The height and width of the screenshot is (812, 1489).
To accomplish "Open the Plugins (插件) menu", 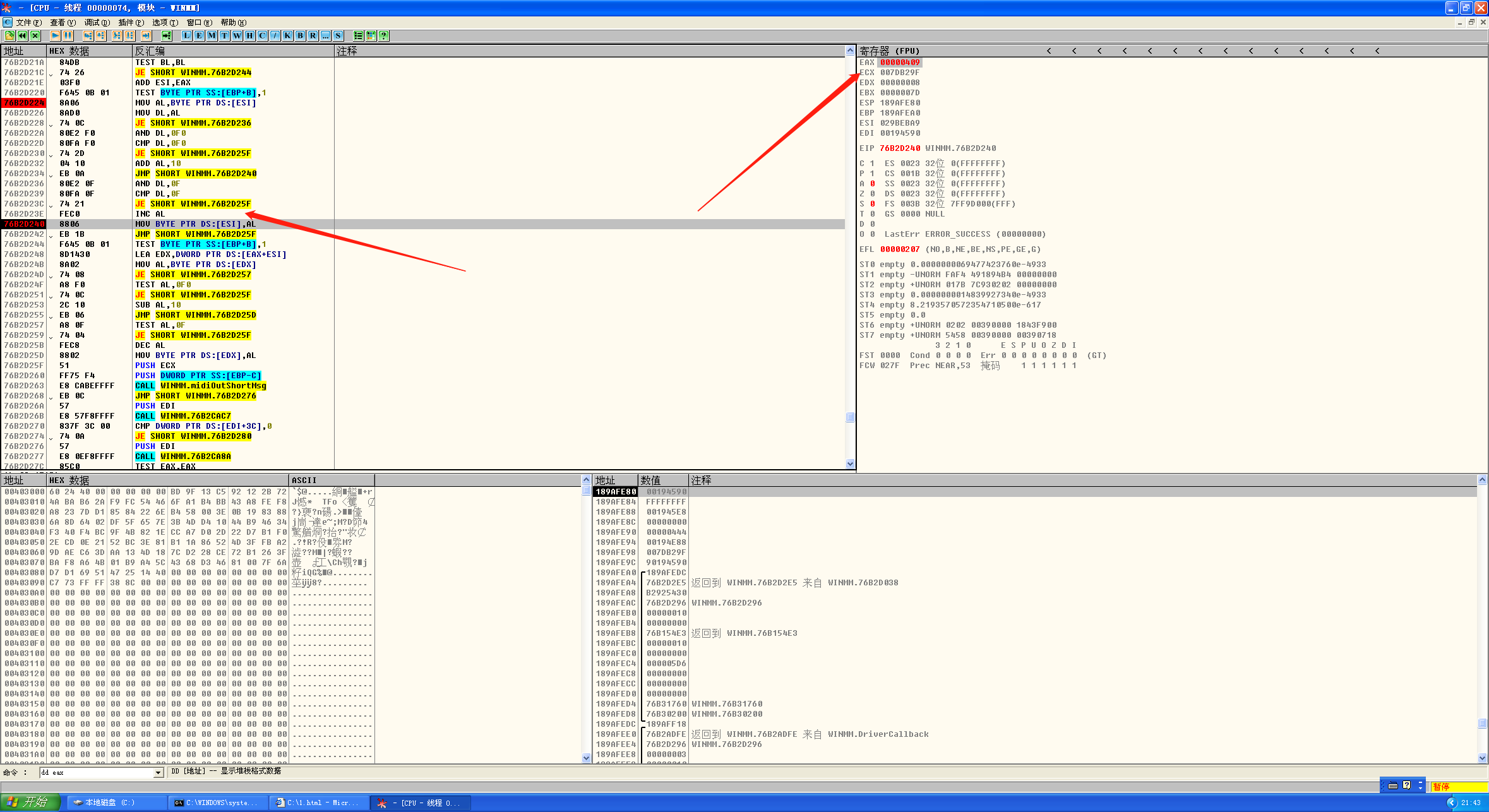I will tap(131, 23).
